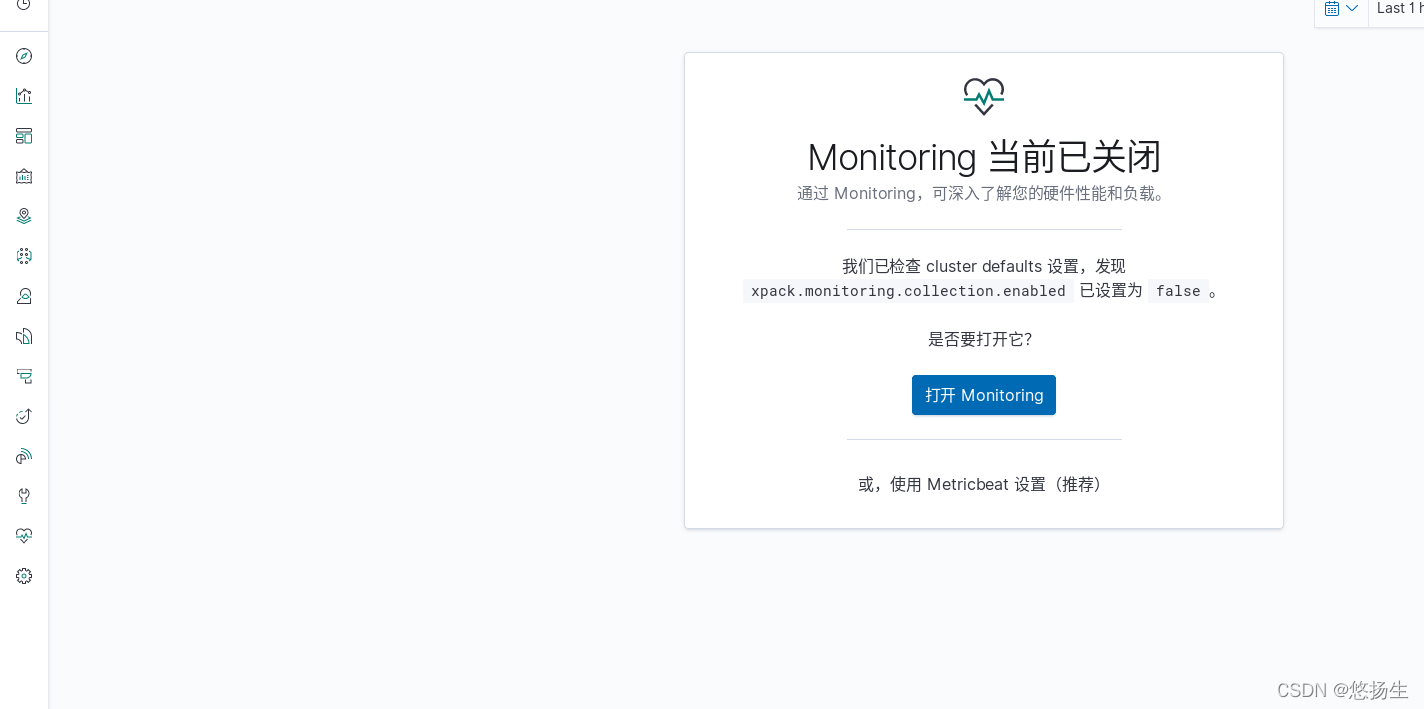The image size is (1424, 709).
Task: Click the 是否要打开它? text
Action: click(980, 339)
